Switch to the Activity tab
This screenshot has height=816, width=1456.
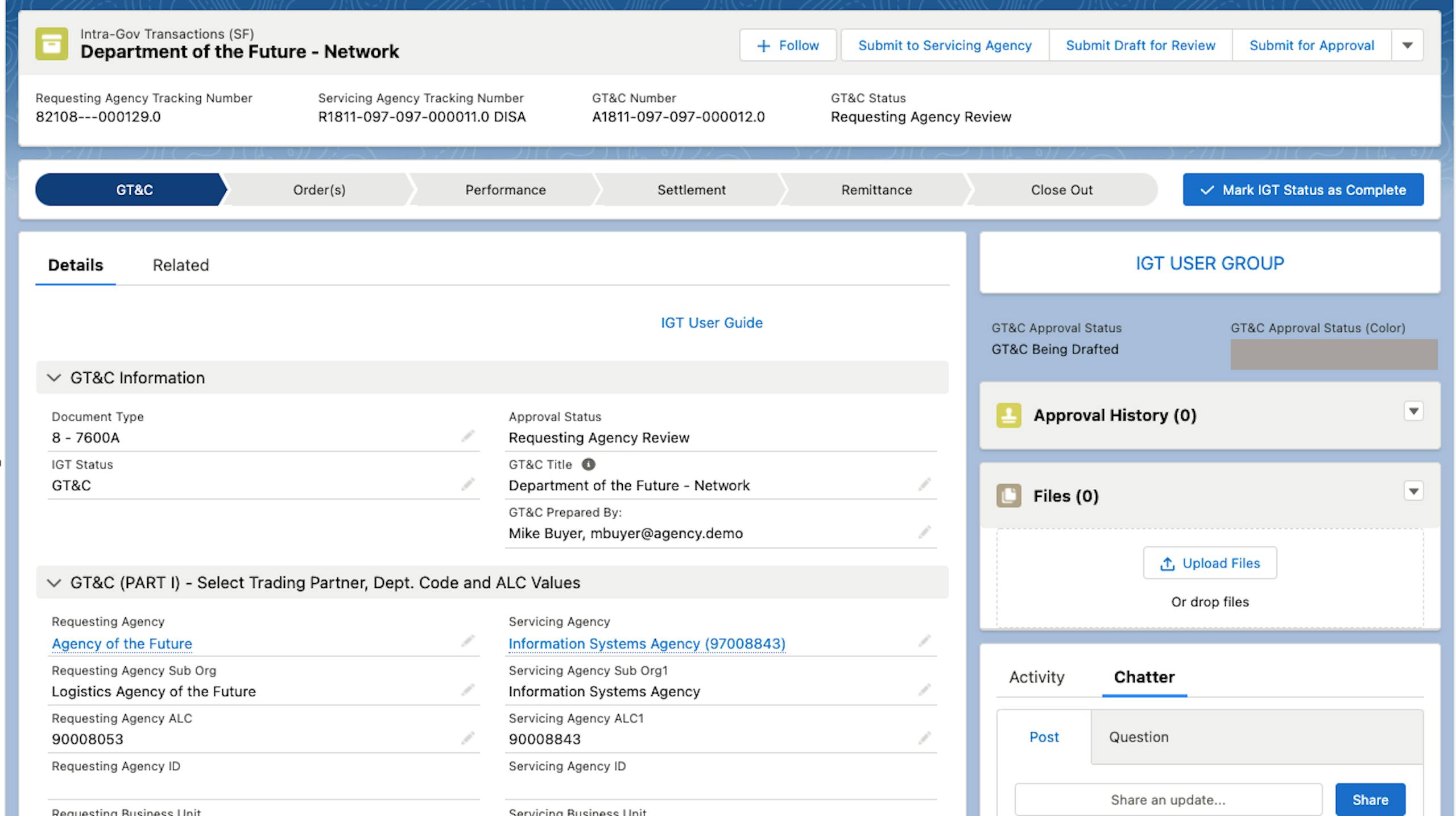(1036, 677)
